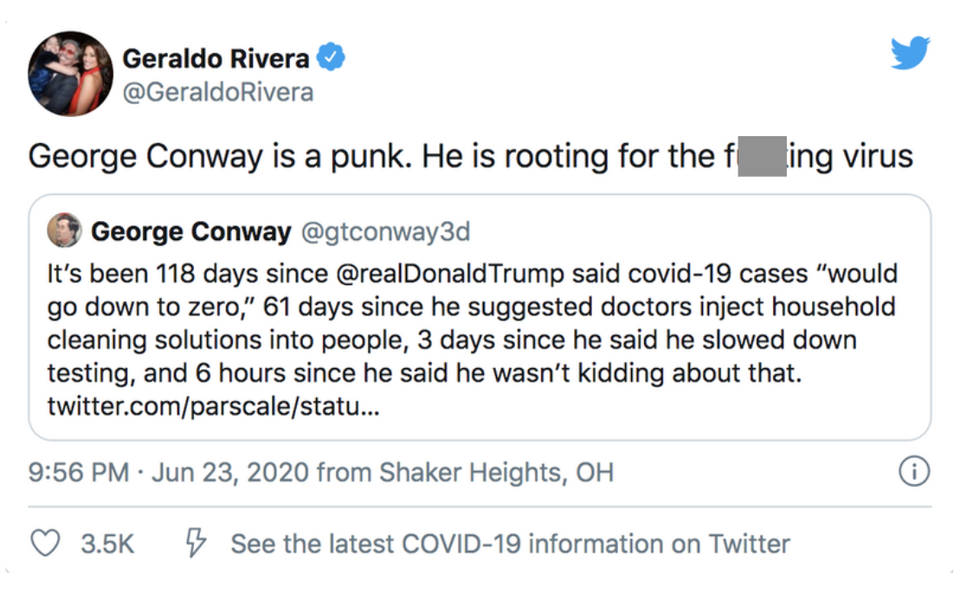Click the @GeraldoRivera handle
Viewport: 980px width, 603px height.
coord(218,93)
